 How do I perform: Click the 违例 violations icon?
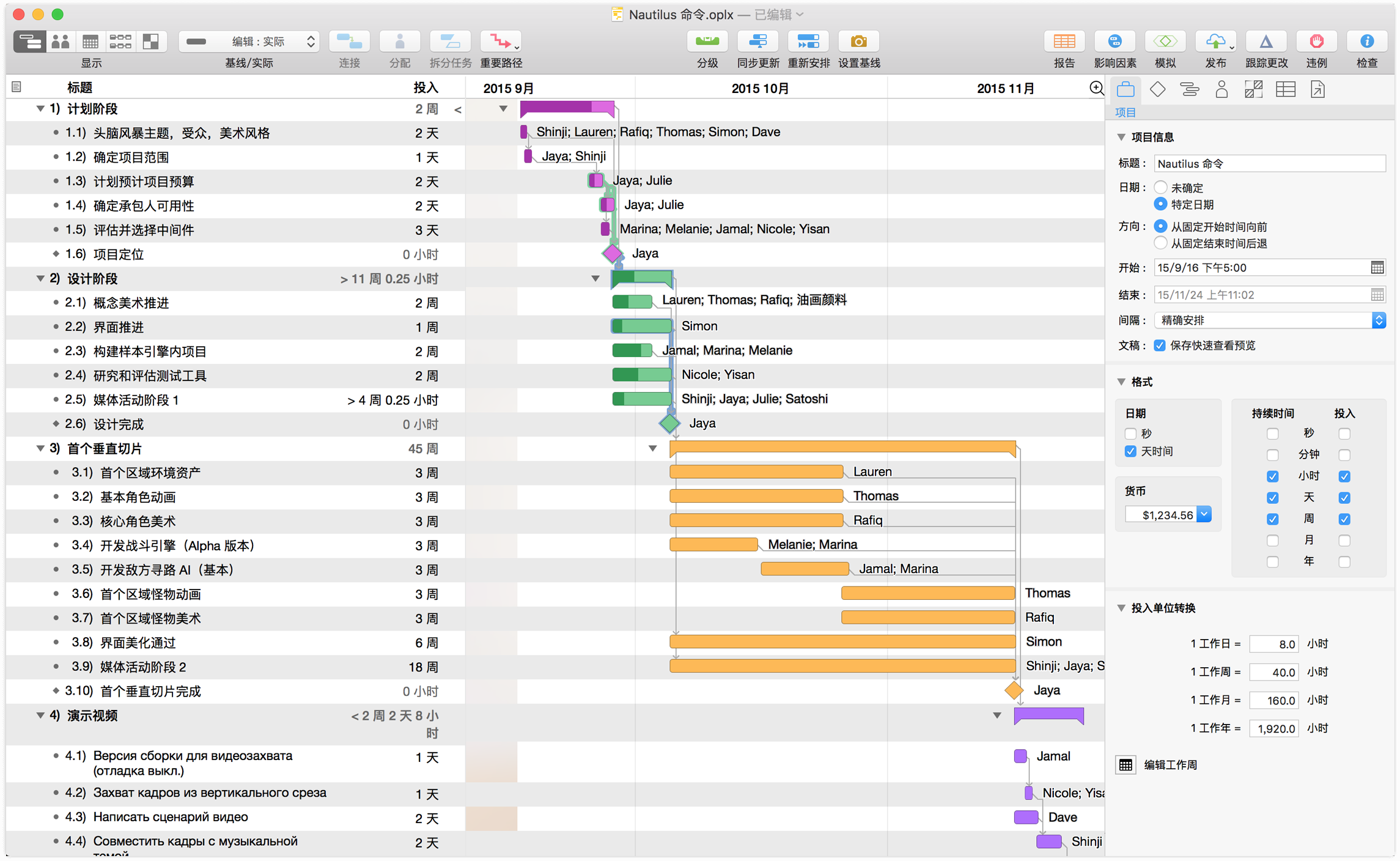[x=1316, y=42]
